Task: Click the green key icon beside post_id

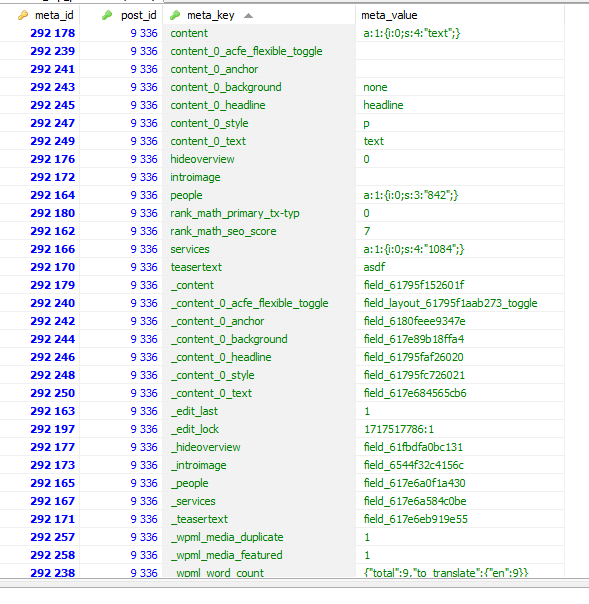Action: click(x=107, y=15)
